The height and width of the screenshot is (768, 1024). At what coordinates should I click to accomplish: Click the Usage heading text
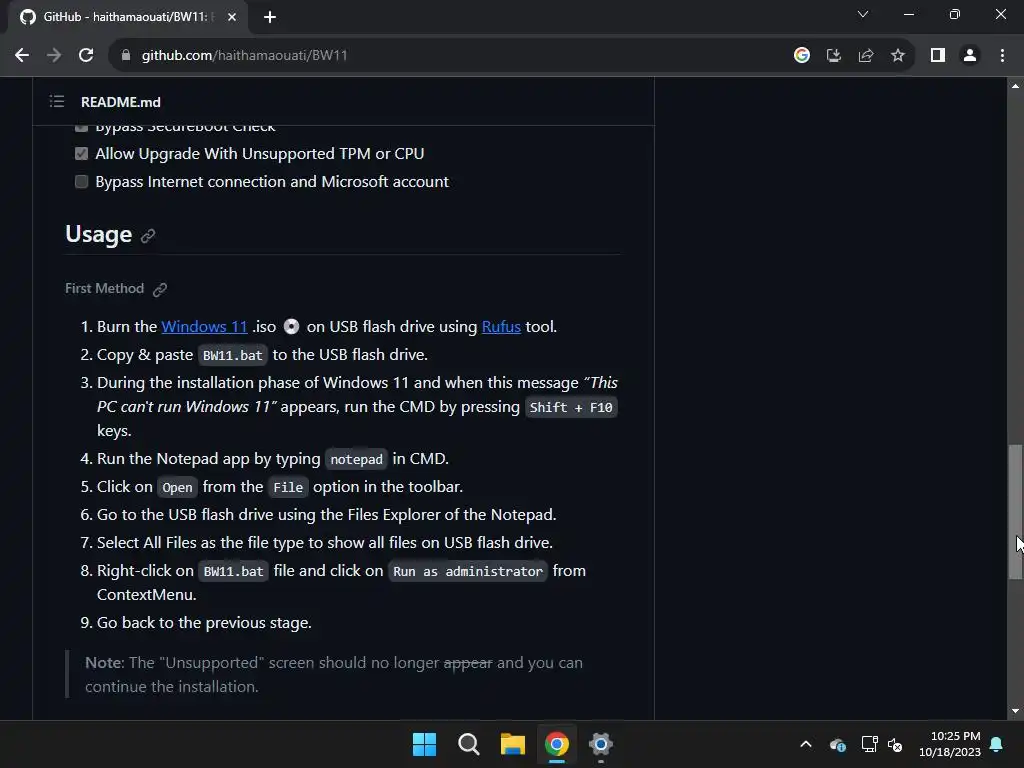tap(99, 234)
